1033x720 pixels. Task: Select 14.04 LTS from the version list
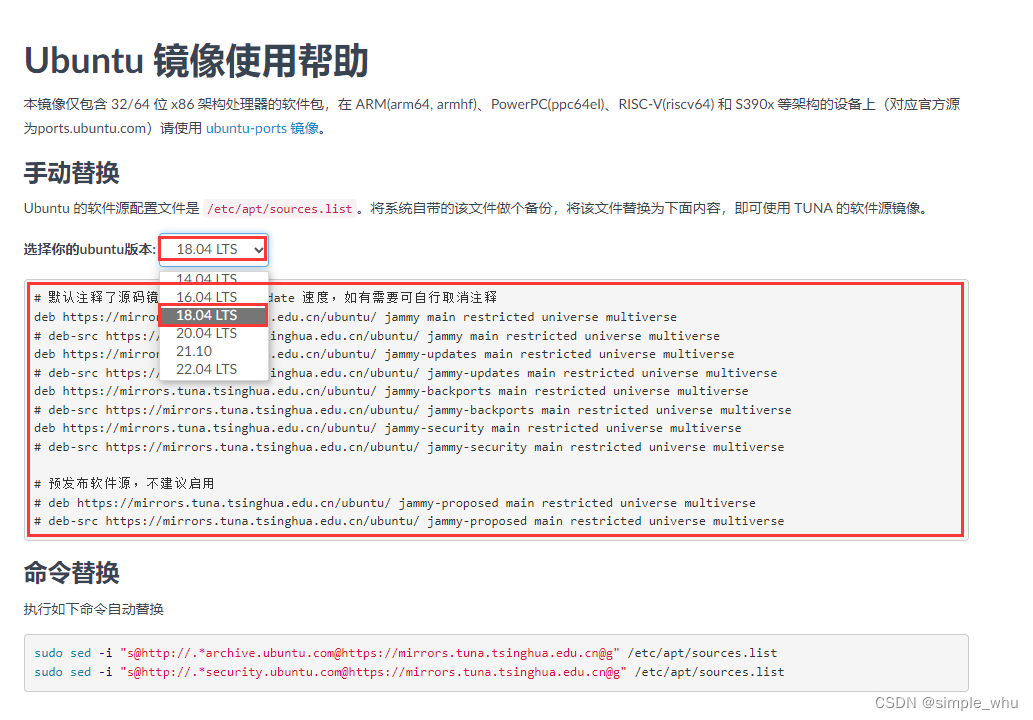tap(205, 279)
